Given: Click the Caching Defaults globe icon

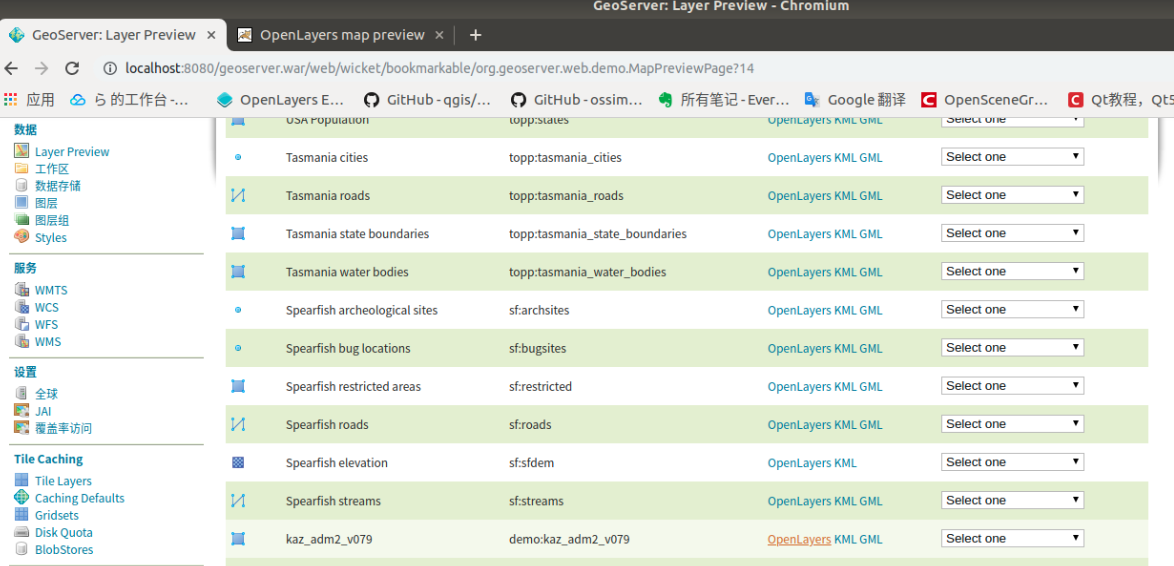Looking at the screenshot, I should click(x=21, y=498).
